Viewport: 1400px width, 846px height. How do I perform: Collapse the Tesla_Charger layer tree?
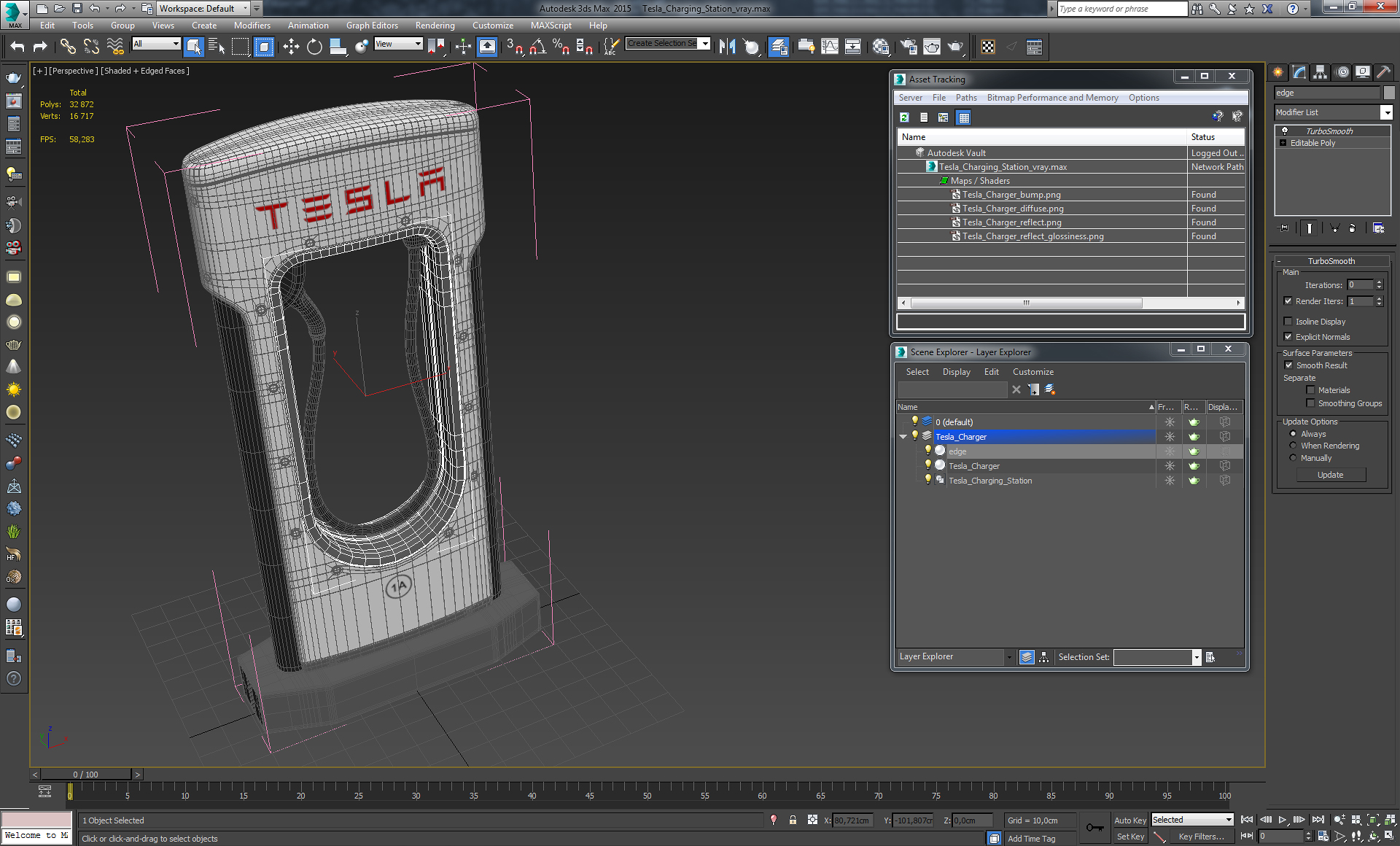point(903,437)
